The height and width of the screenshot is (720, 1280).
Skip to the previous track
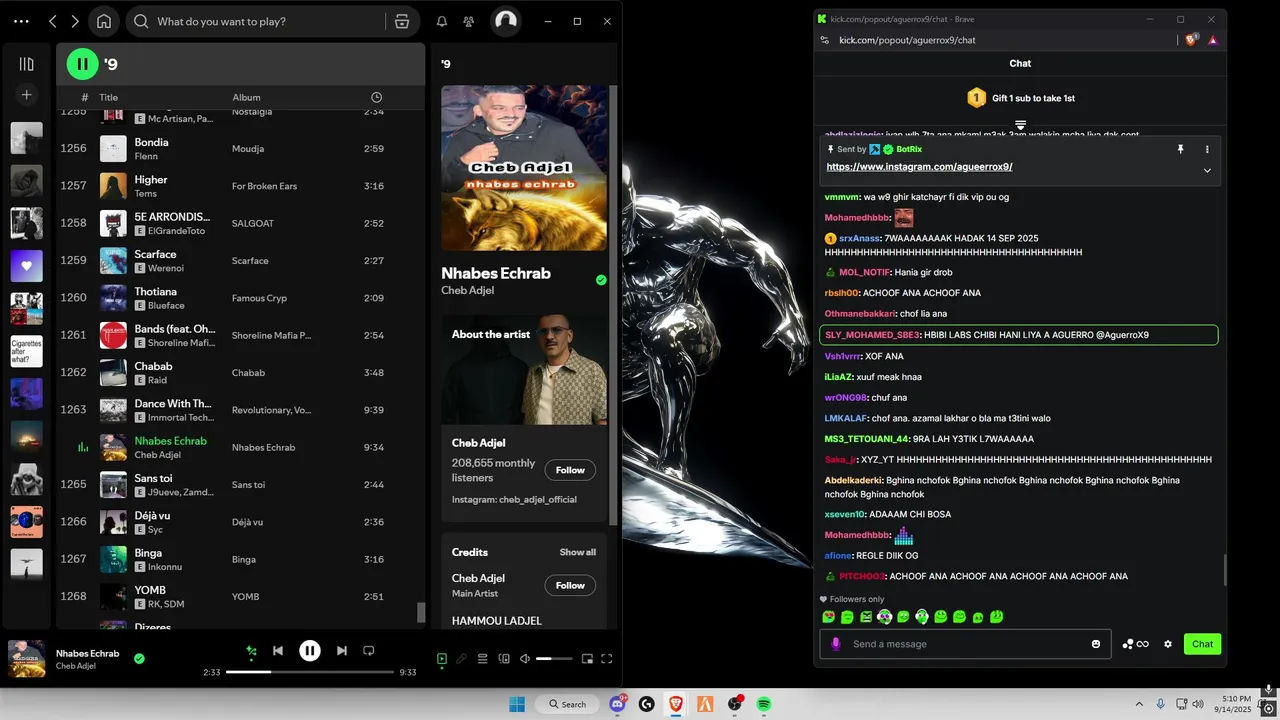coord(278,651)
